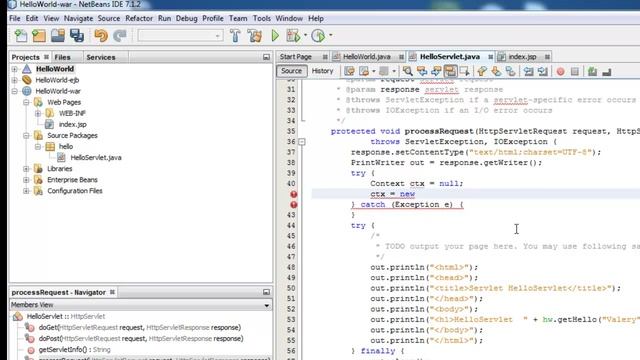Switch to the HelloWorld.java editor tab
This screenshot has width=640, height=360.
pyautogui.click(x=367, y=57)
